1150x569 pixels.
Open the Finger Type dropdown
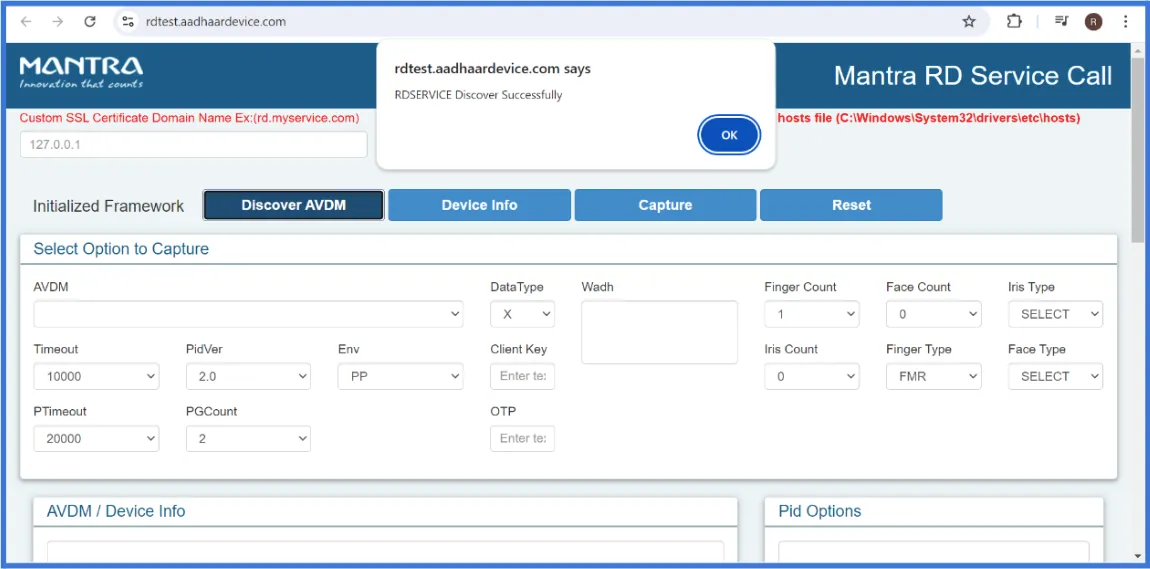click(x=934, y=376)
